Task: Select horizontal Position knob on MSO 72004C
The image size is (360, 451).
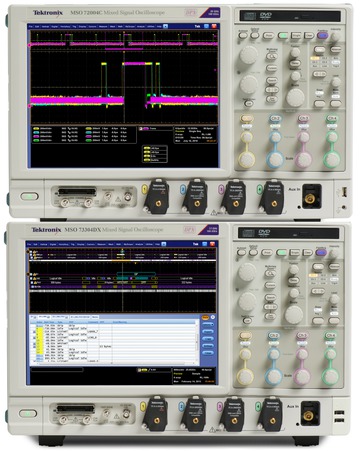Action: coord(295,52)
